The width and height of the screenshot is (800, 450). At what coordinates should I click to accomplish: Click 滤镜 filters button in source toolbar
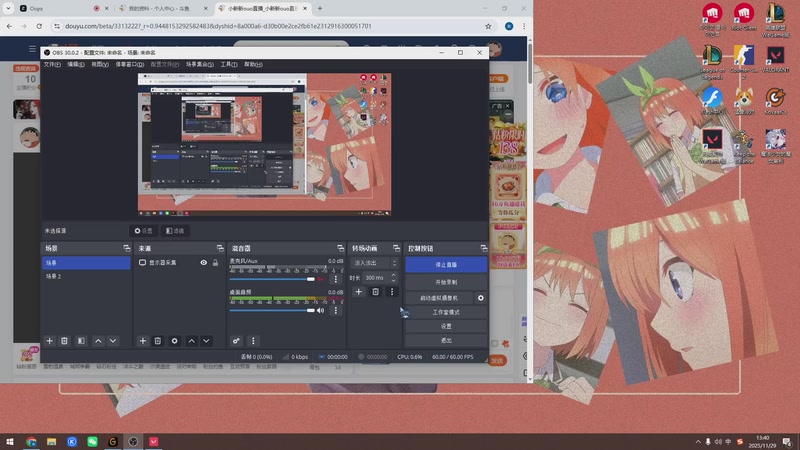coord(175,231)
